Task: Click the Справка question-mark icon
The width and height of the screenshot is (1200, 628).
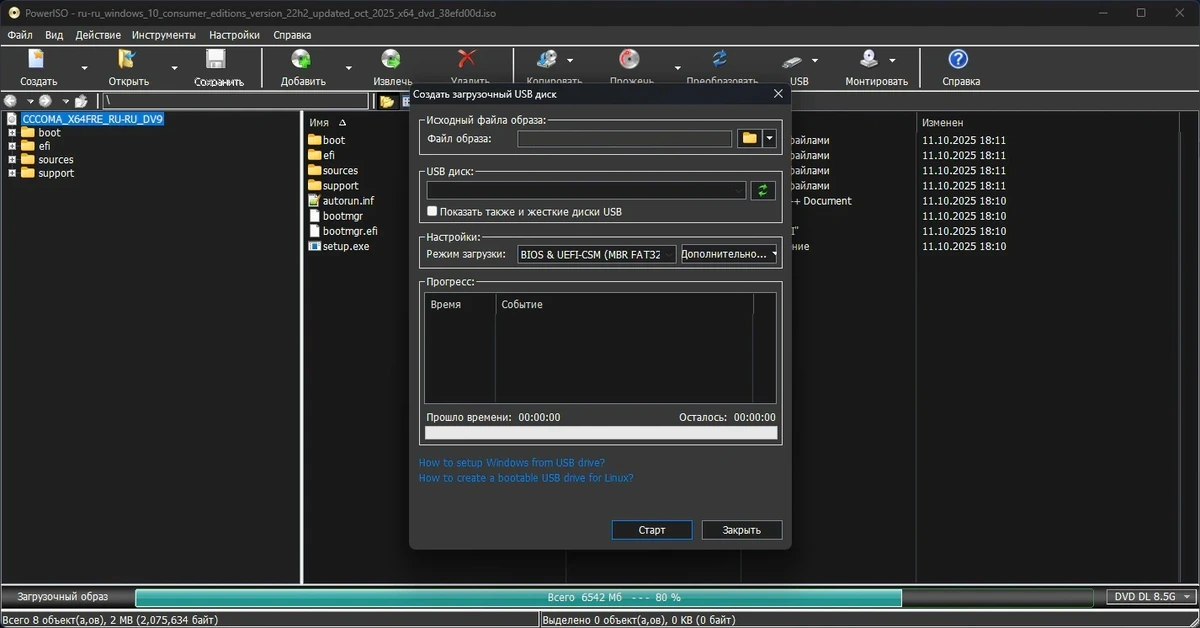Action: pos(958,60)
